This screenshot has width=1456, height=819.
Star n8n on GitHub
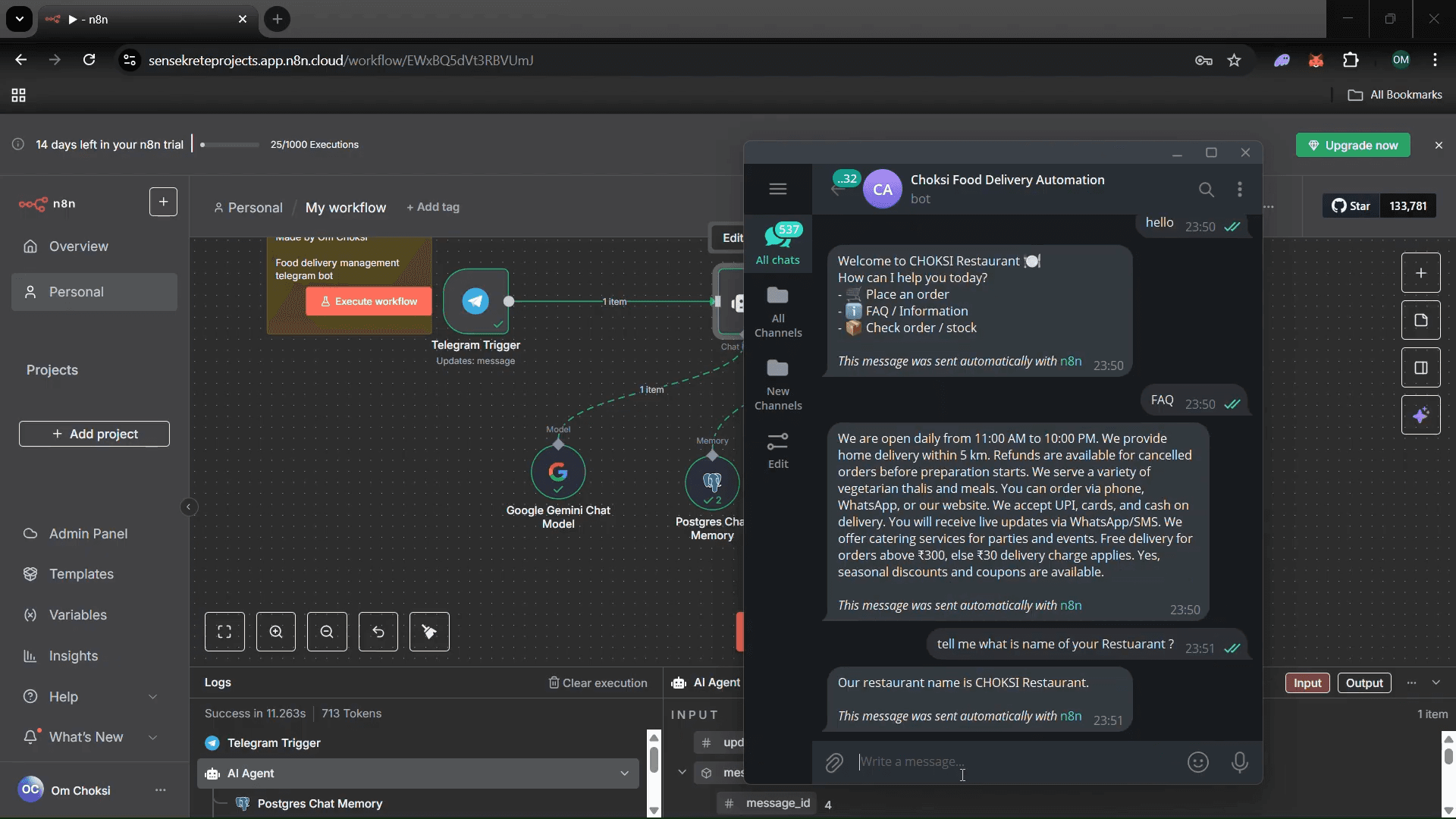point(1351,206)
